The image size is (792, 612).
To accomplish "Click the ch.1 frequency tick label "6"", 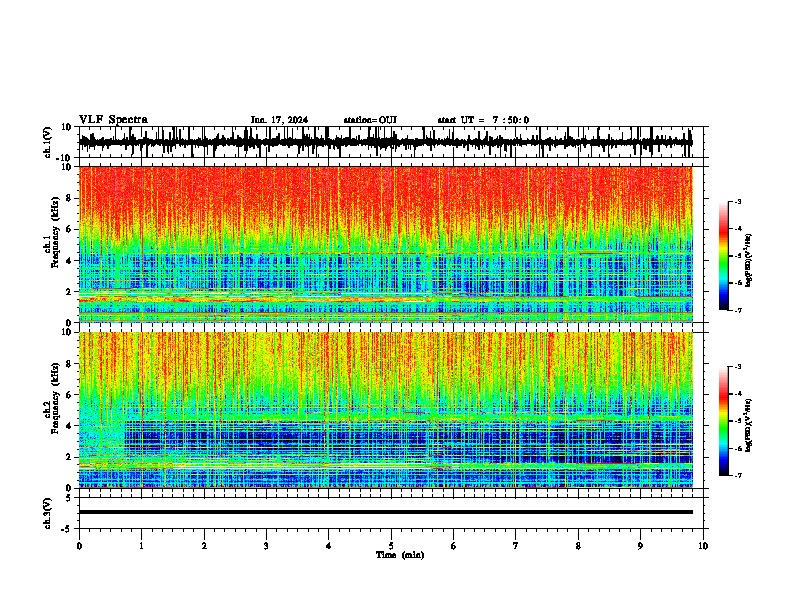I will point(70,229).
